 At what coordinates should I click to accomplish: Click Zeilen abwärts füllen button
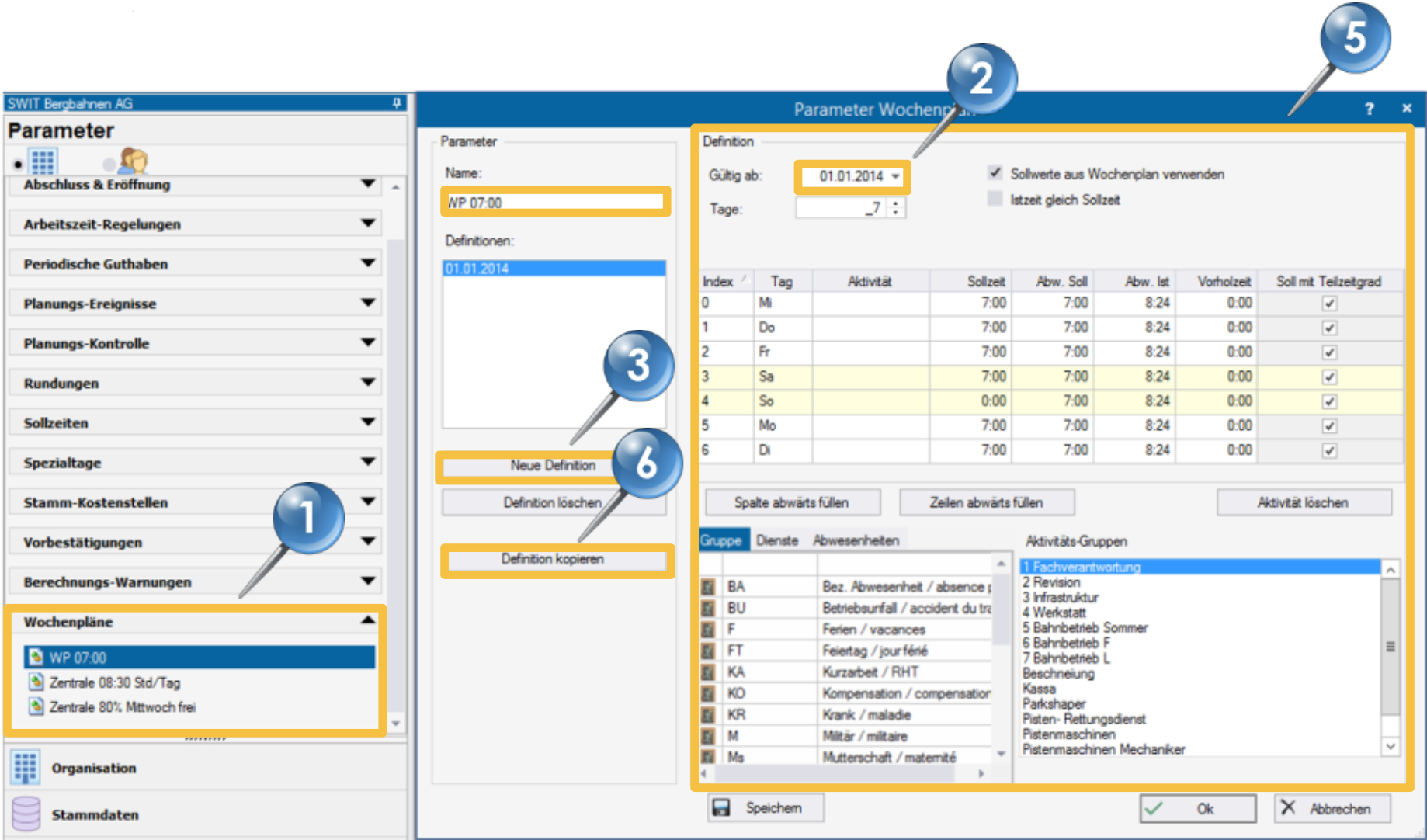coord(986,502)
